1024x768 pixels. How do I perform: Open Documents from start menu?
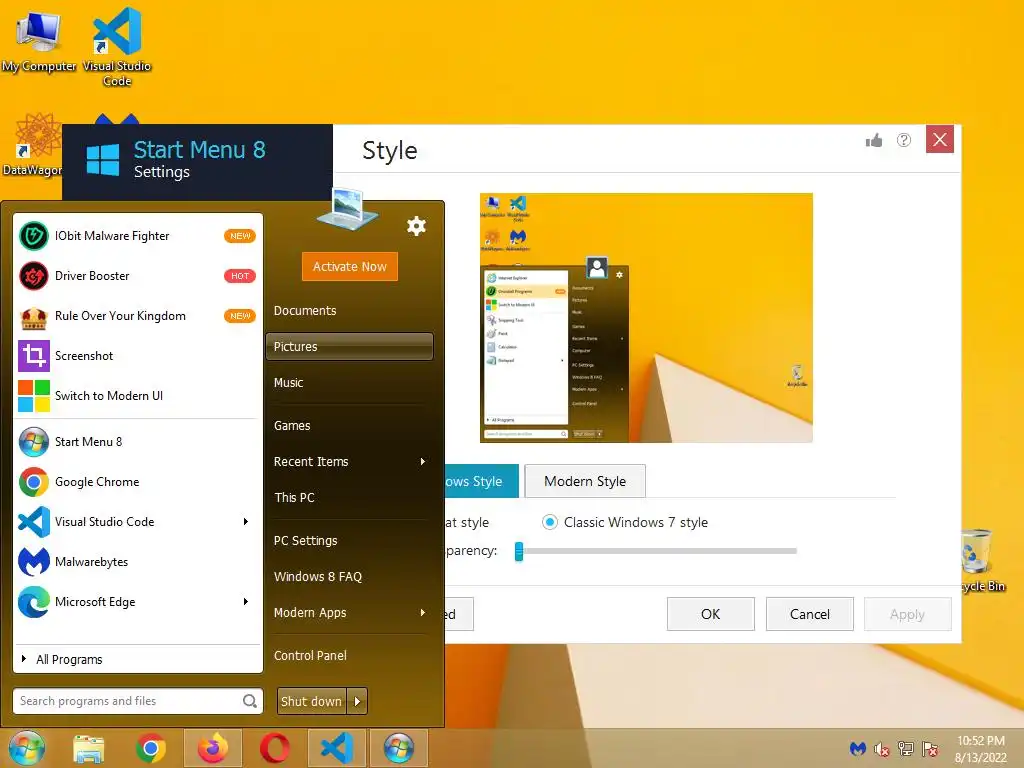point(349,311)
